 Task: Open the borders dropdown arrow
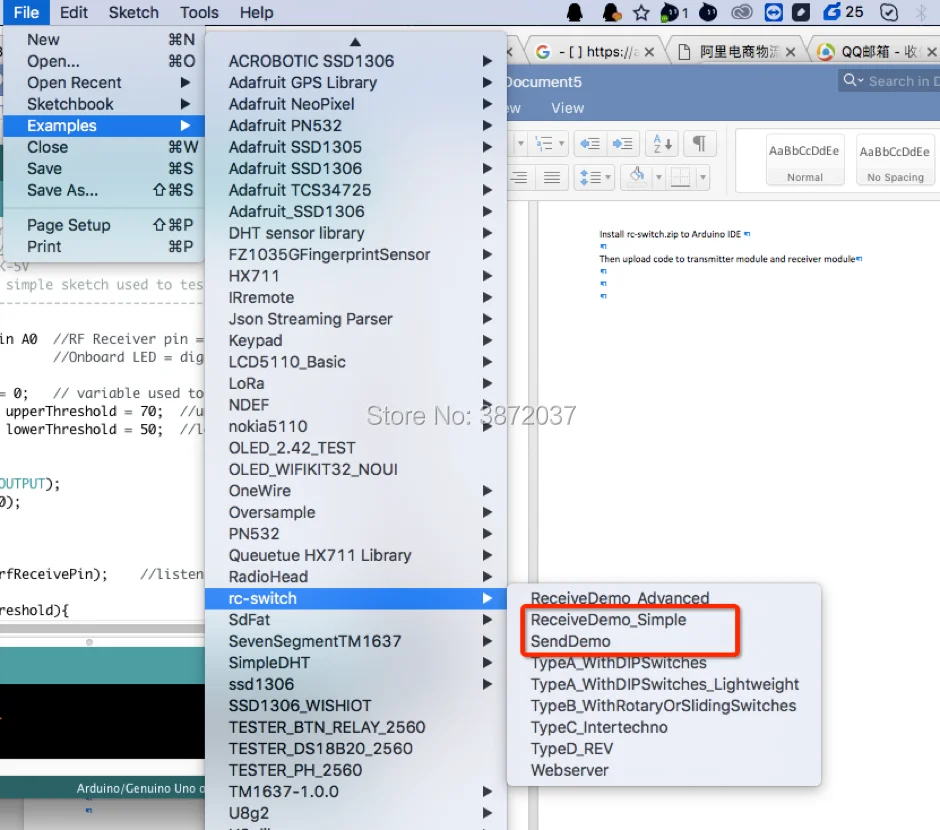(x=703, y=177)
